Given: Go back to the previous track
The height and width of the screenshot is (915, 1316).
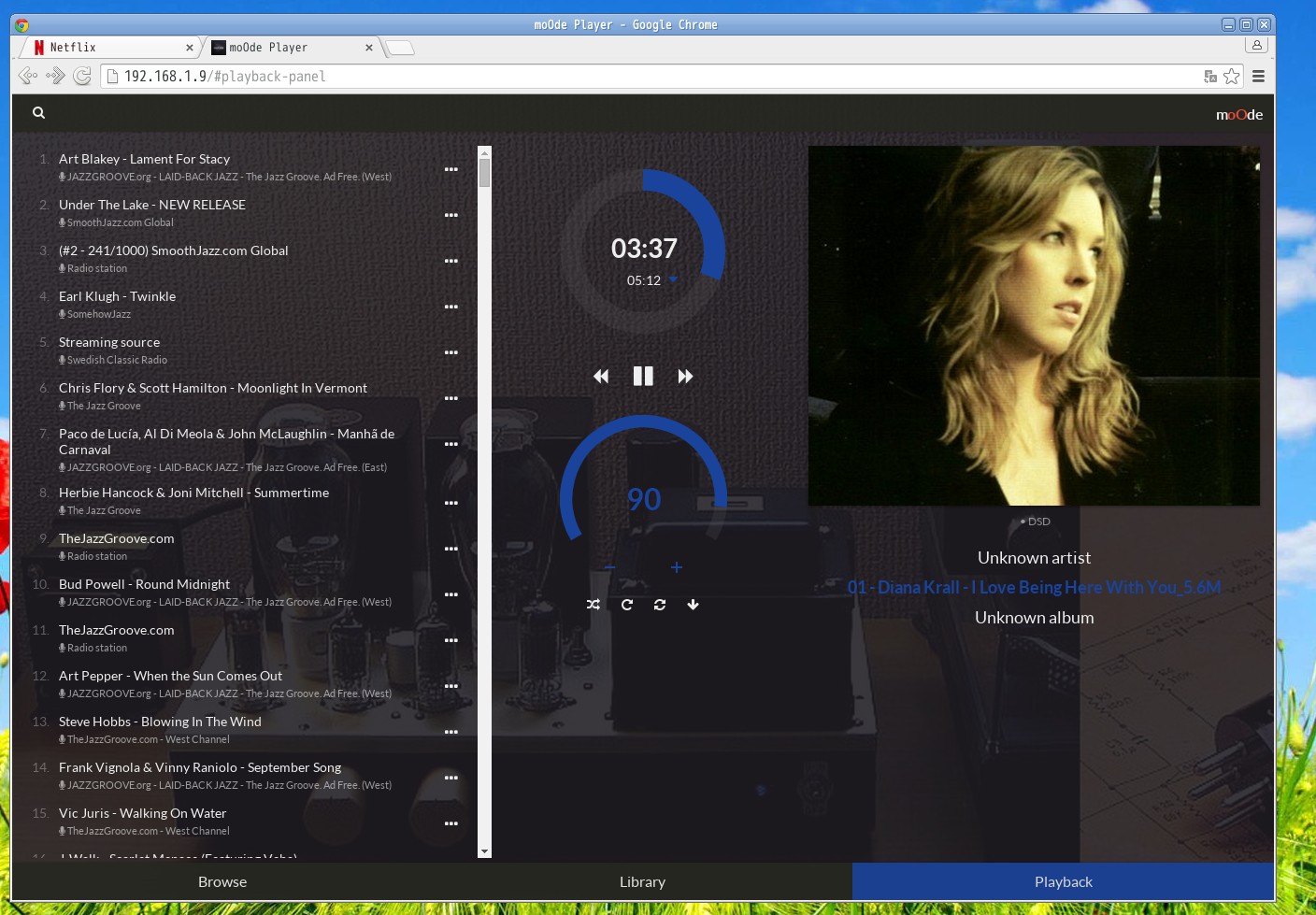Looking at the screenshot, I should tap(601, 376).
